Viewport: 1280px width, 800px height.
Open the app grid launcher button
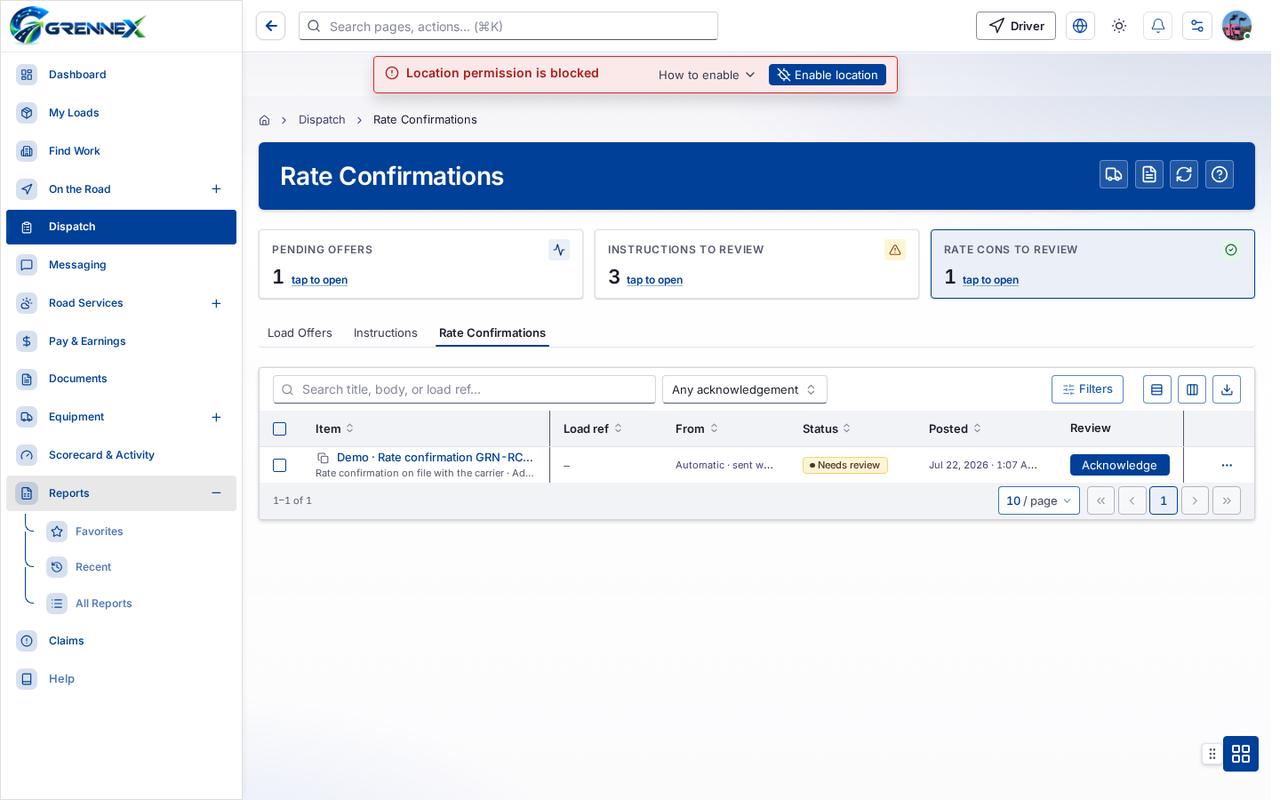click(x=1241, y=753)
